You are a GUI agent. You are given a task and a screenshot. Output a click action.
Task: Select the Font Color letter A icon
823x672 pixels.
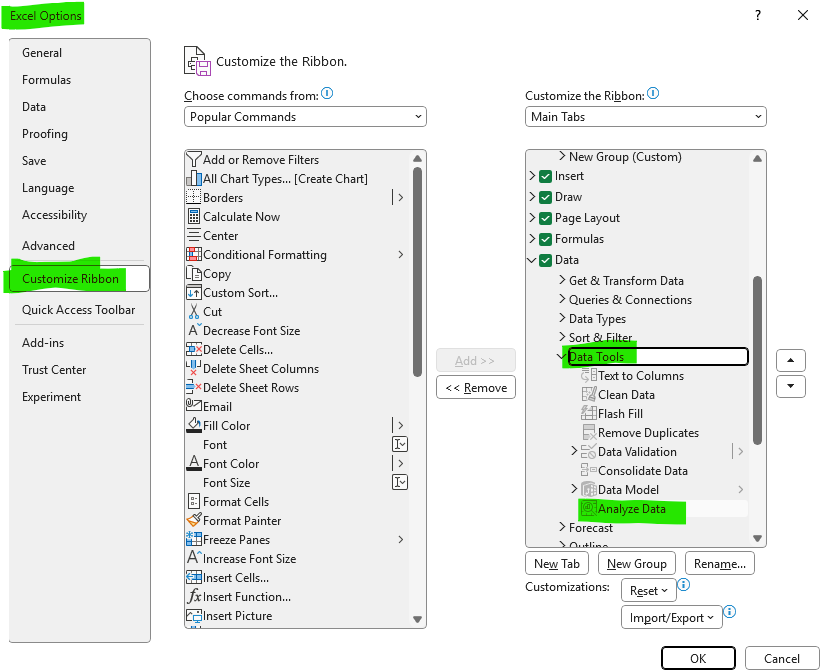pos(194,463)
